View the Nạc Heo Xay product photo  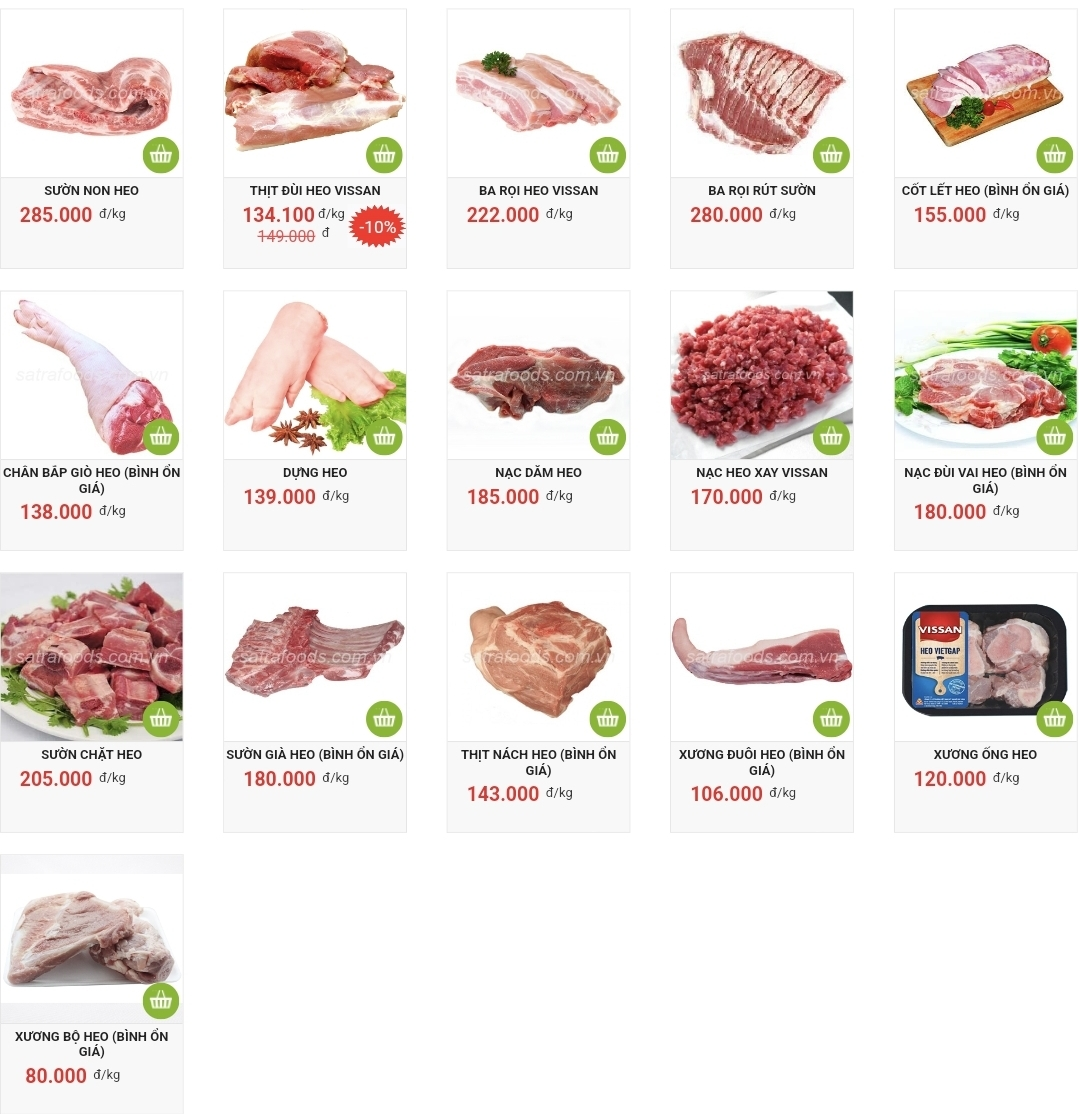coord(761,375)
